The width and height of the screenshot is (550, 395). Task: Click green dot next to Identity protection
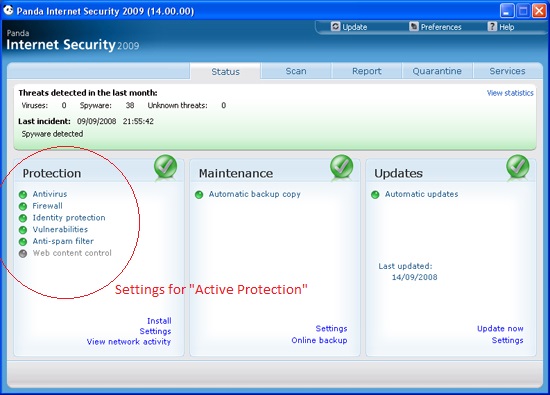23,218
